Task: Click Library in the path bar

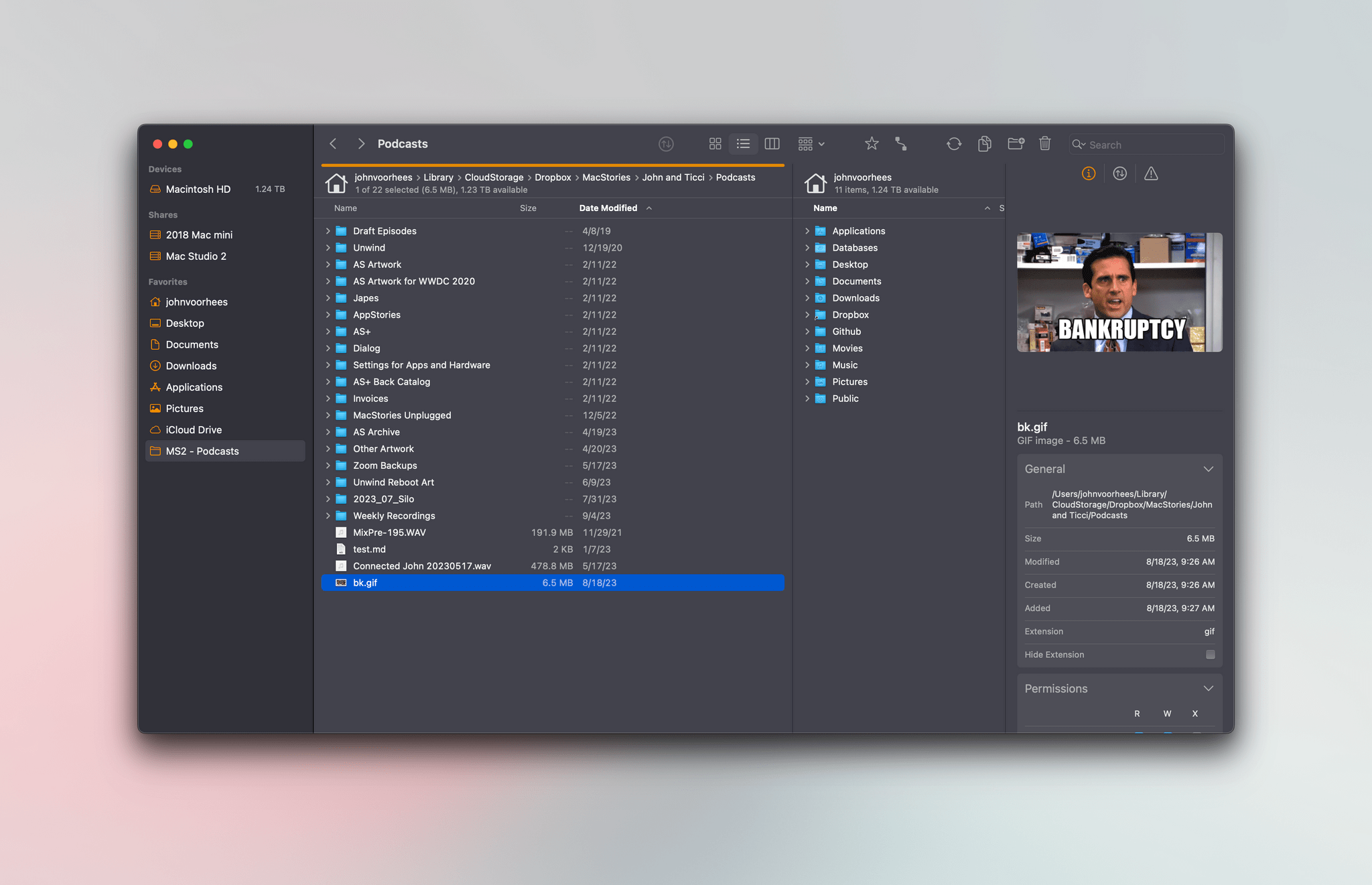Action: 438,178
